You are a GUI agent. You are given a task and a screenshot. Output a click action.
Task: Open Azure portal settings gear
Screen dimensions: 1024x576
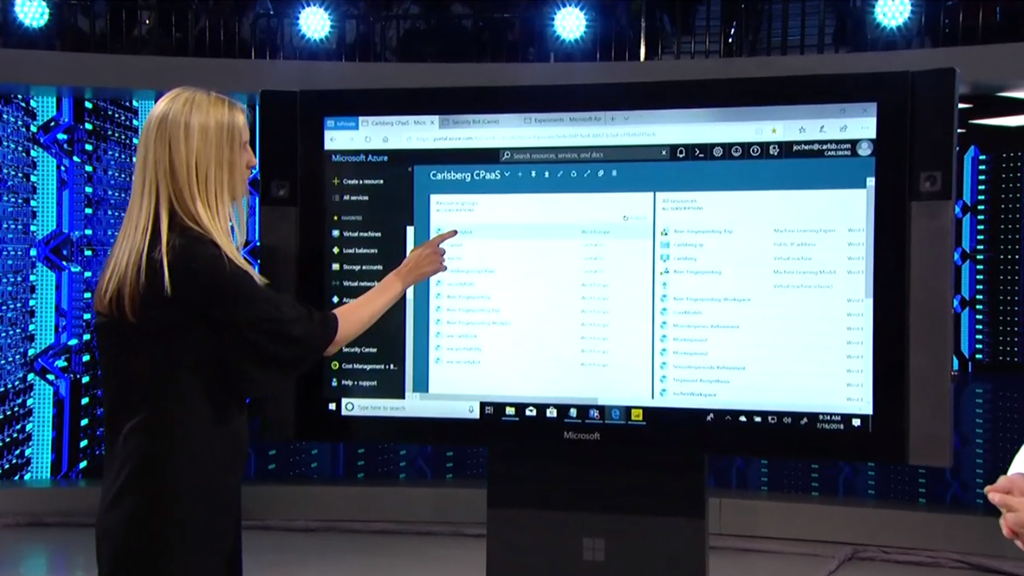coord(718,152)
